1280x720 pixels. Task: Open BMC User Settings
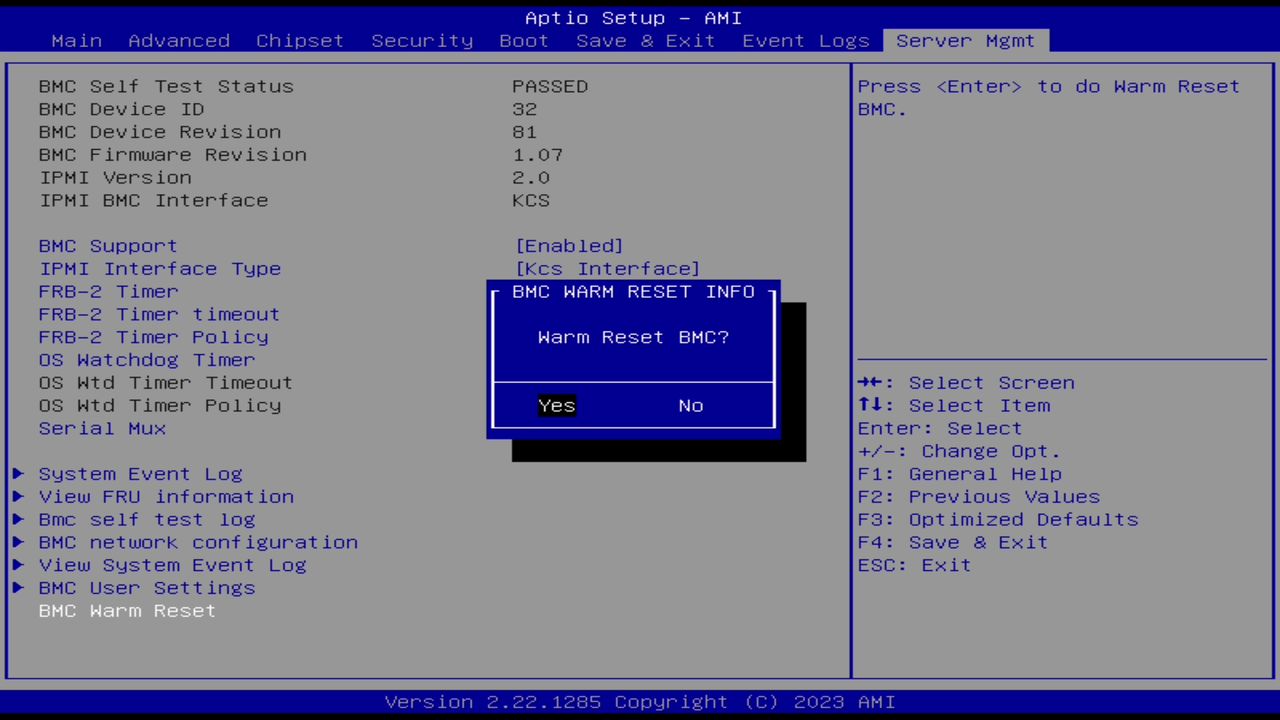click(x=147, y=588)
